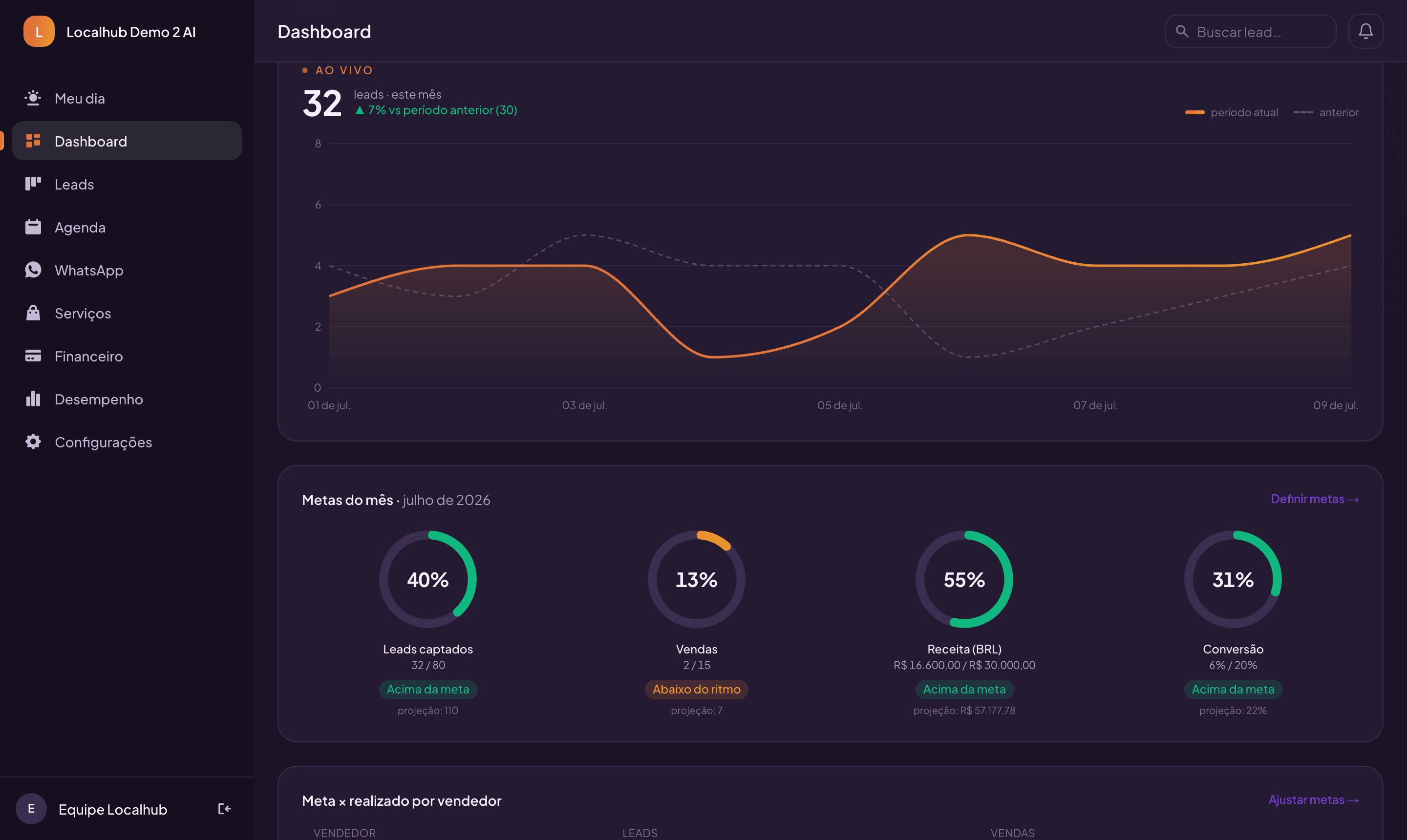Viewport: 1407px width, 840px height.
Task: Click 32 / 80 Leads captados value
Action: [x=427, y=665]
